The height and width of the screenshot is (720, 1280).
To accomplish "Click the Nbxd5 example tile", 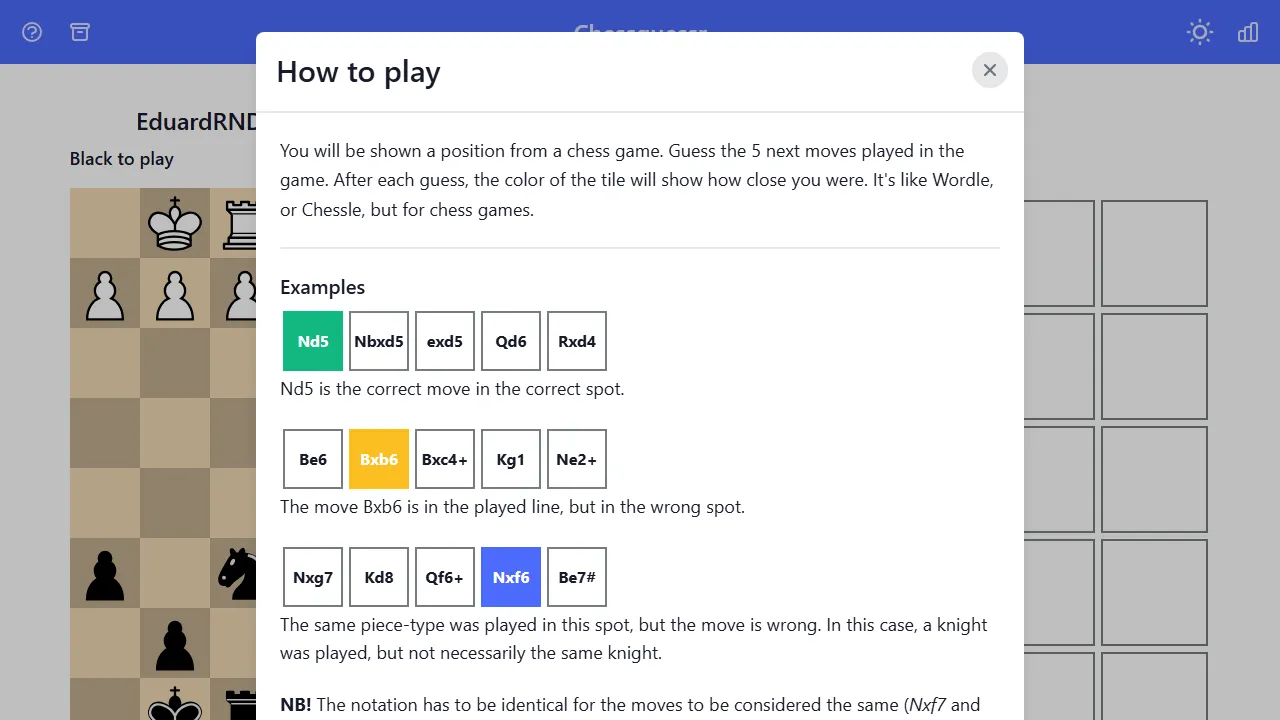I will pos(378,341).
